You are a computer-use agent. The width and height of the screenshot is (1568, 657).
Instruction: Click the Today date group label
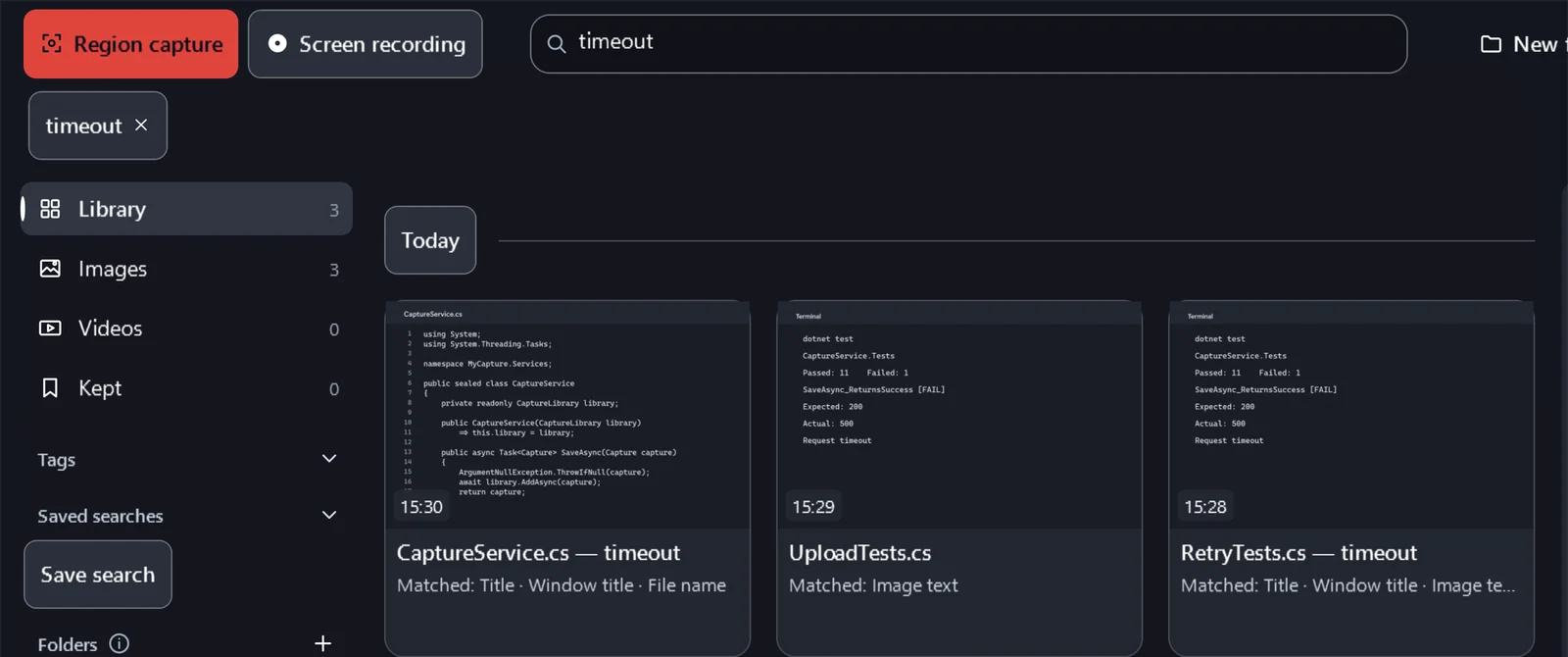(430, 240)
